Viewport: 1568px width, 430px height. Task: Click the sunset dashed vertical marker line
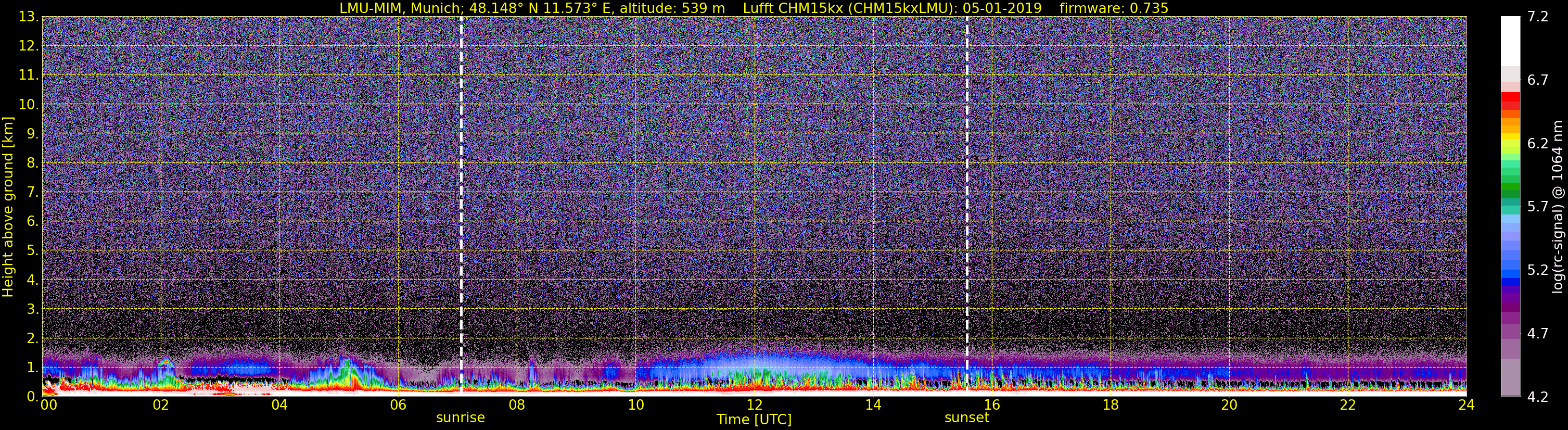coord(967,206)
